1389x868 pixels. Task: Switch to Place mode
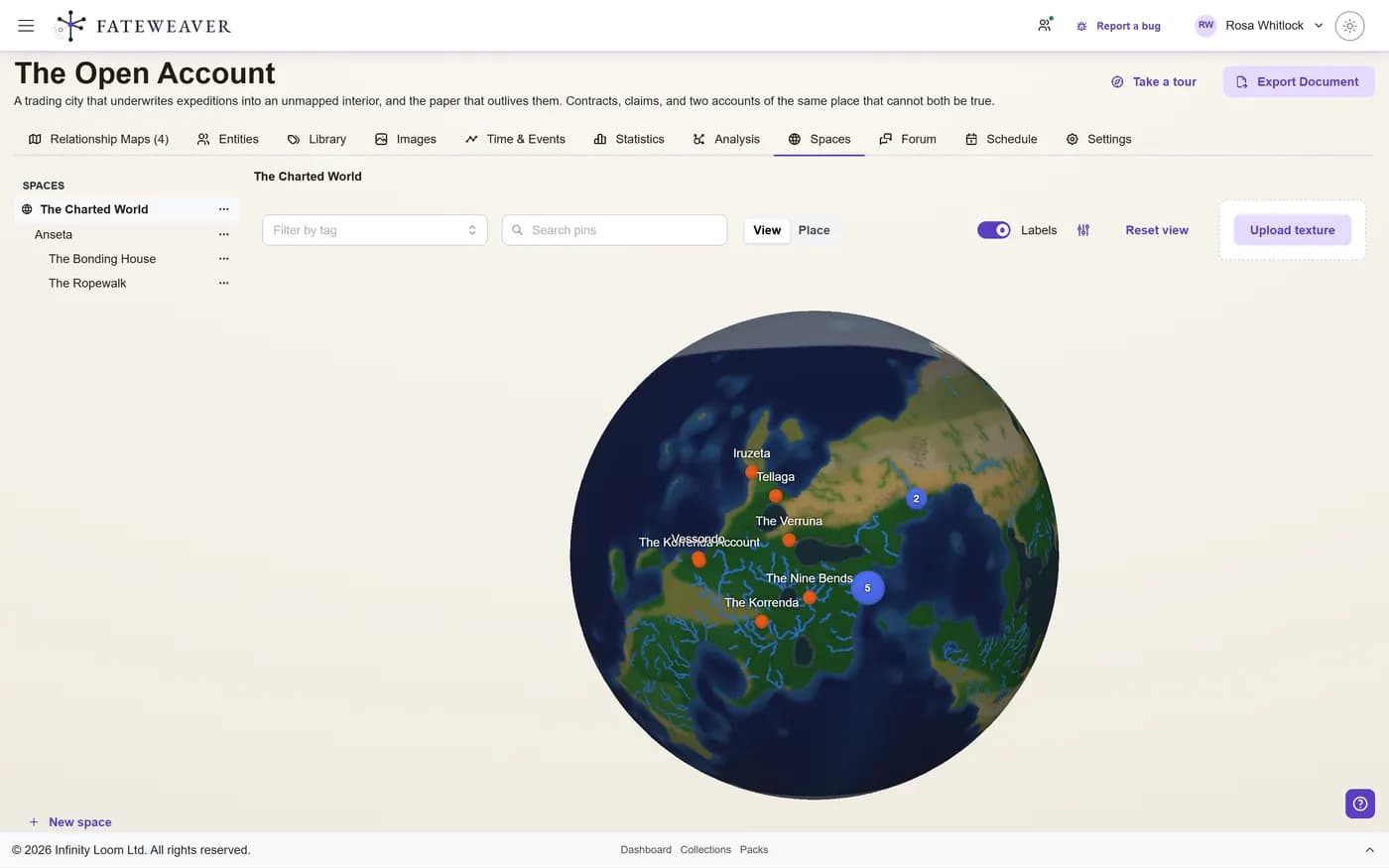coord(814,230)
